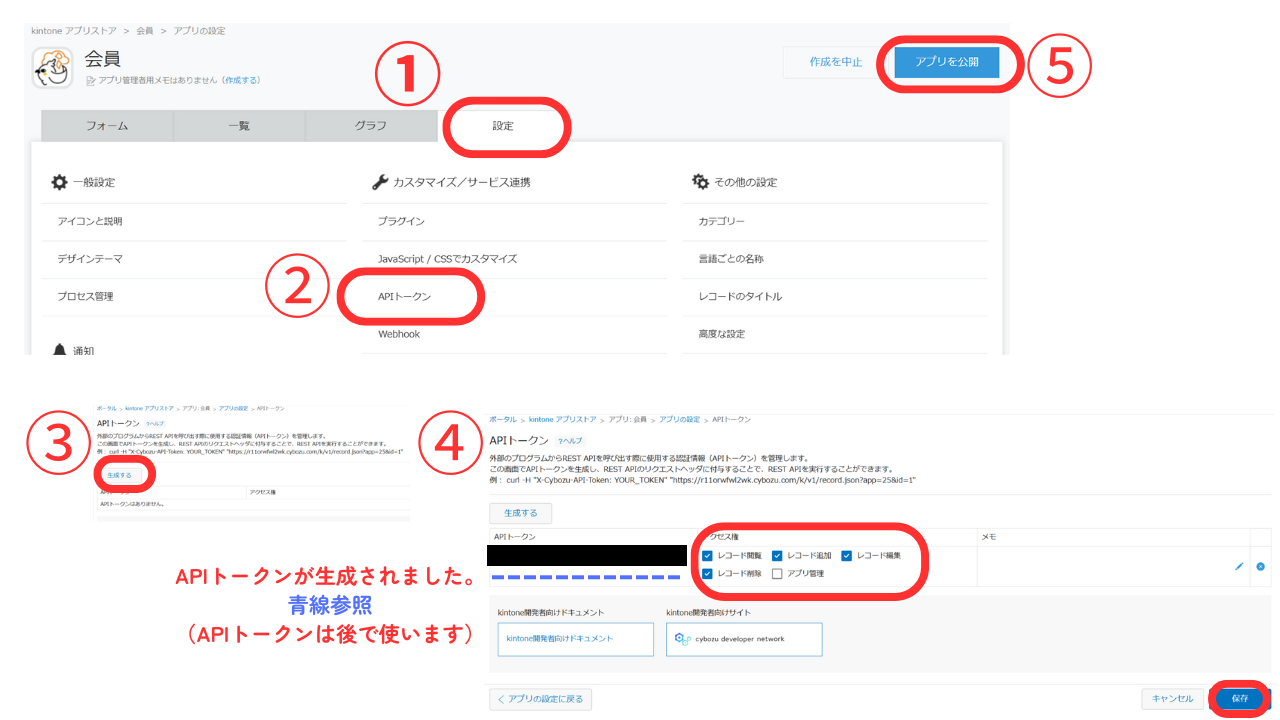
Task: Click the gears icon beside その他の設定
Action: [x=700, y=182]
